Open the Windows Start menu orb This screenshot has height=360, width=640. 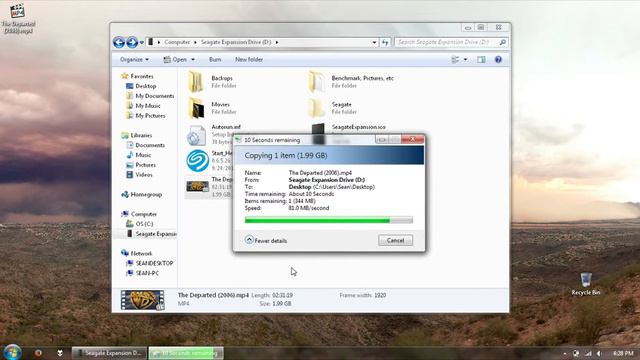click(12, 353)
